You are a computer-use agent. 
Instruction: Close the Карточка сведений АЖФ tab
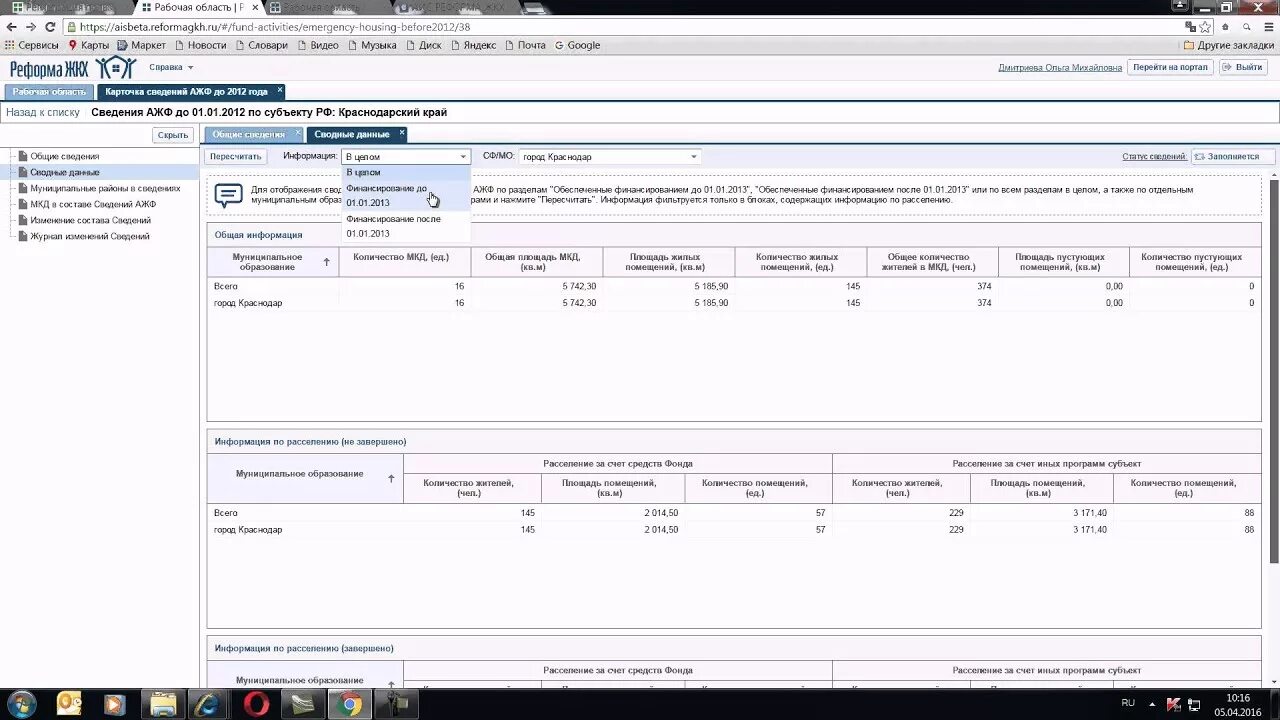pos(280,90)
